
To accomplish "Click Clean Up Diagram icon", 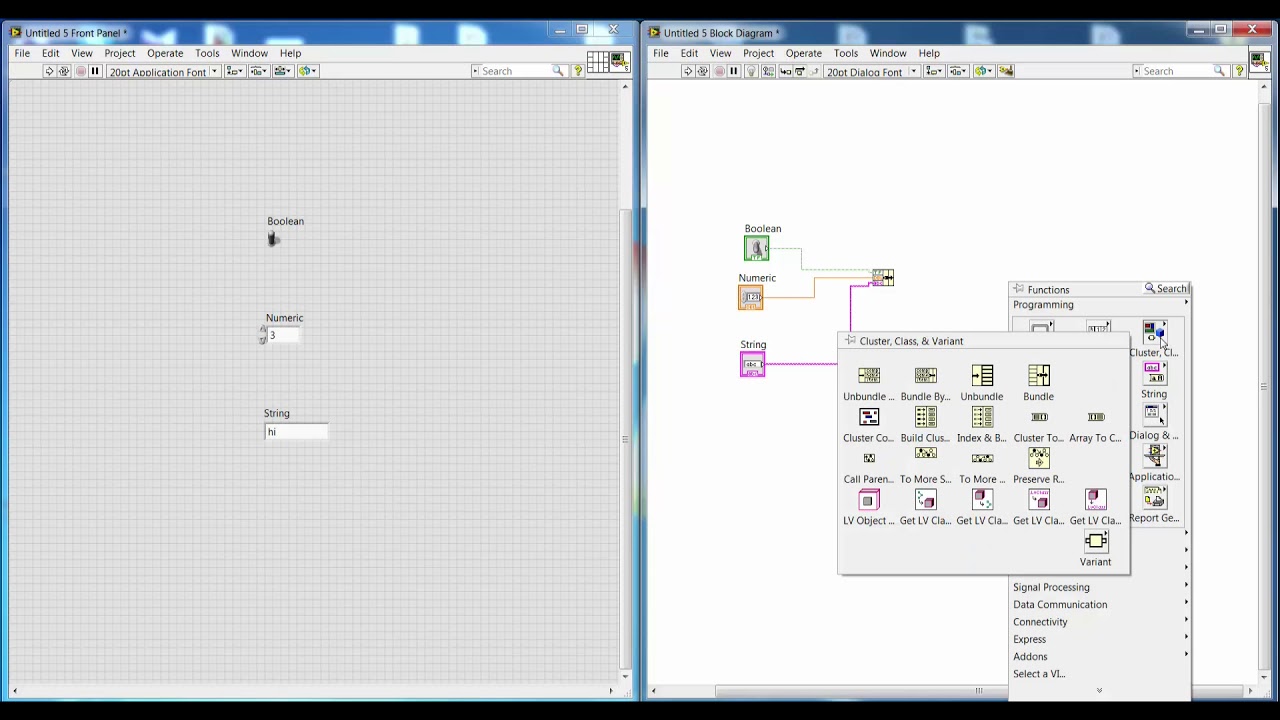I will 1007,71.
